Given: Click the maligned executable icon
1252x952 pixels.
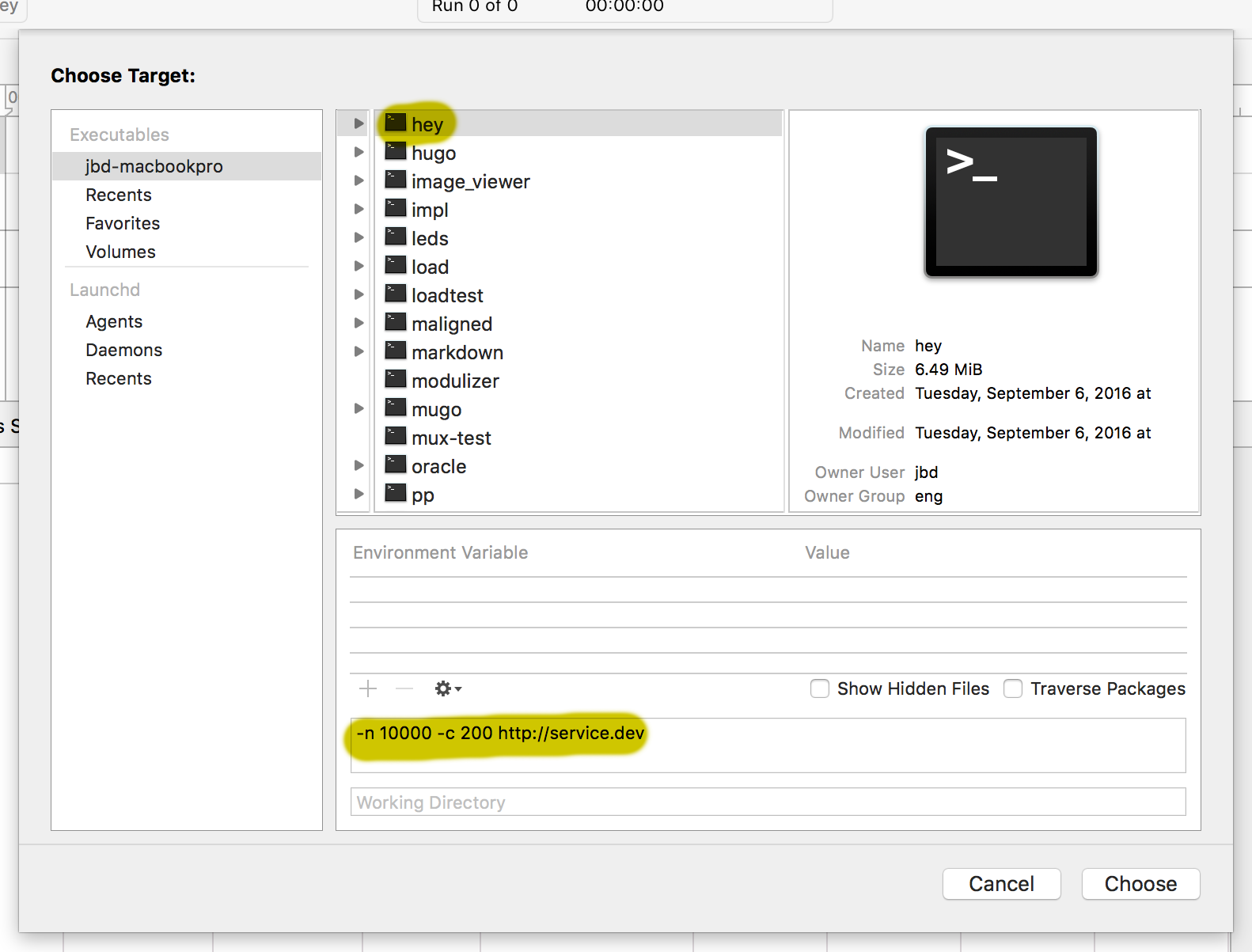Looking at the screenshot, I should pyautogui.click(x=396, y=322).
